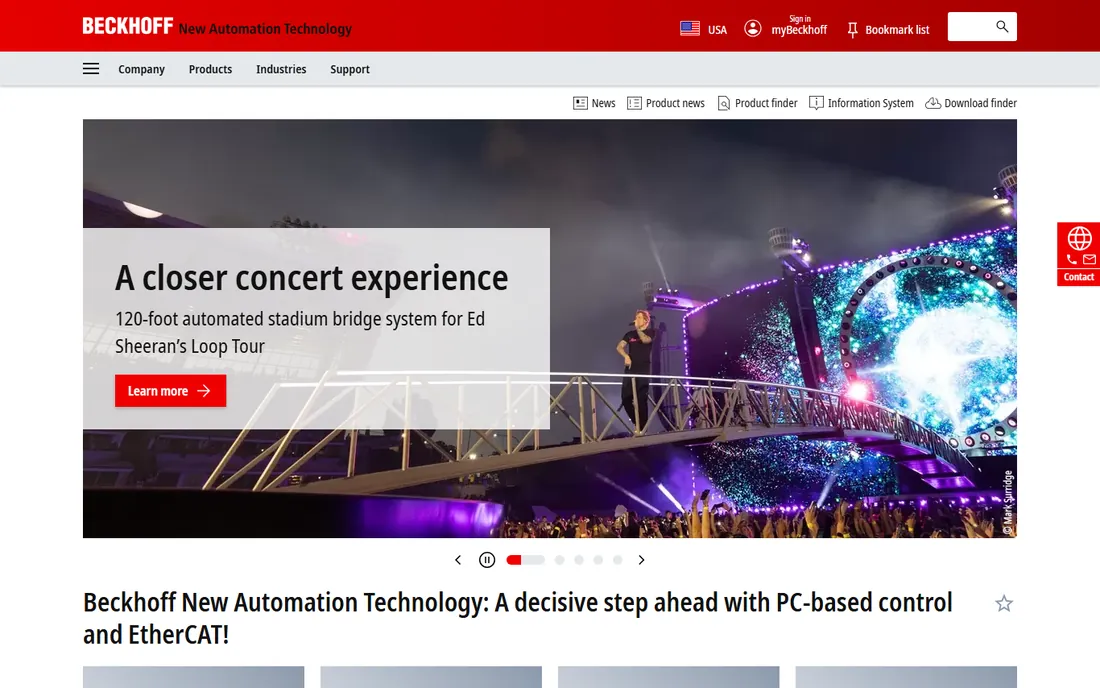Click the myBeckhoff user account icon
Viewport: 1100px width, 688px height.
[753, 28]
